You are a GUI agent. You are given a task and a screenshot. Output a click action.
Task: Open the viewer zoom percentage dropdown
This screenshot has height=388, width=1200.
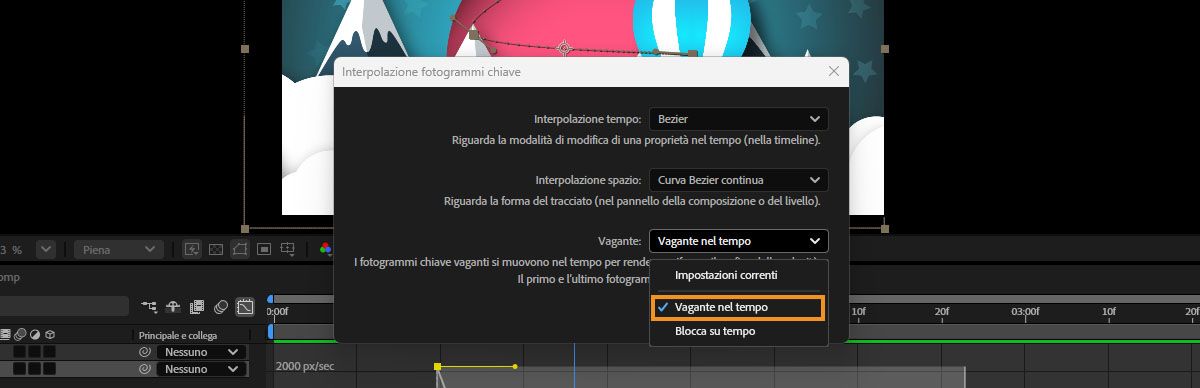point(45,249)
